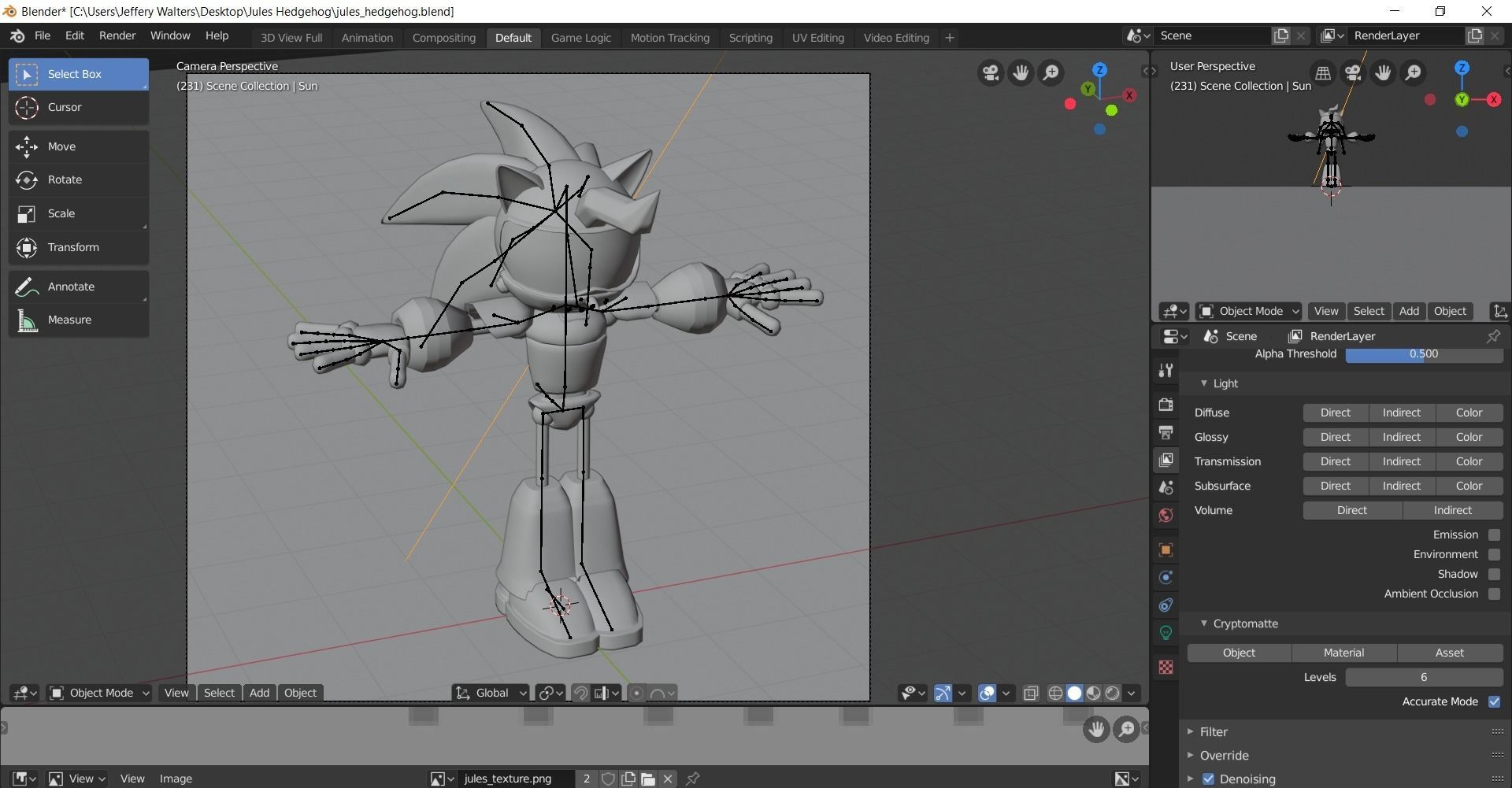Open the Physics properties tab icon
The width and height of the screenshot is (1512, 788).
point(1166,577)
